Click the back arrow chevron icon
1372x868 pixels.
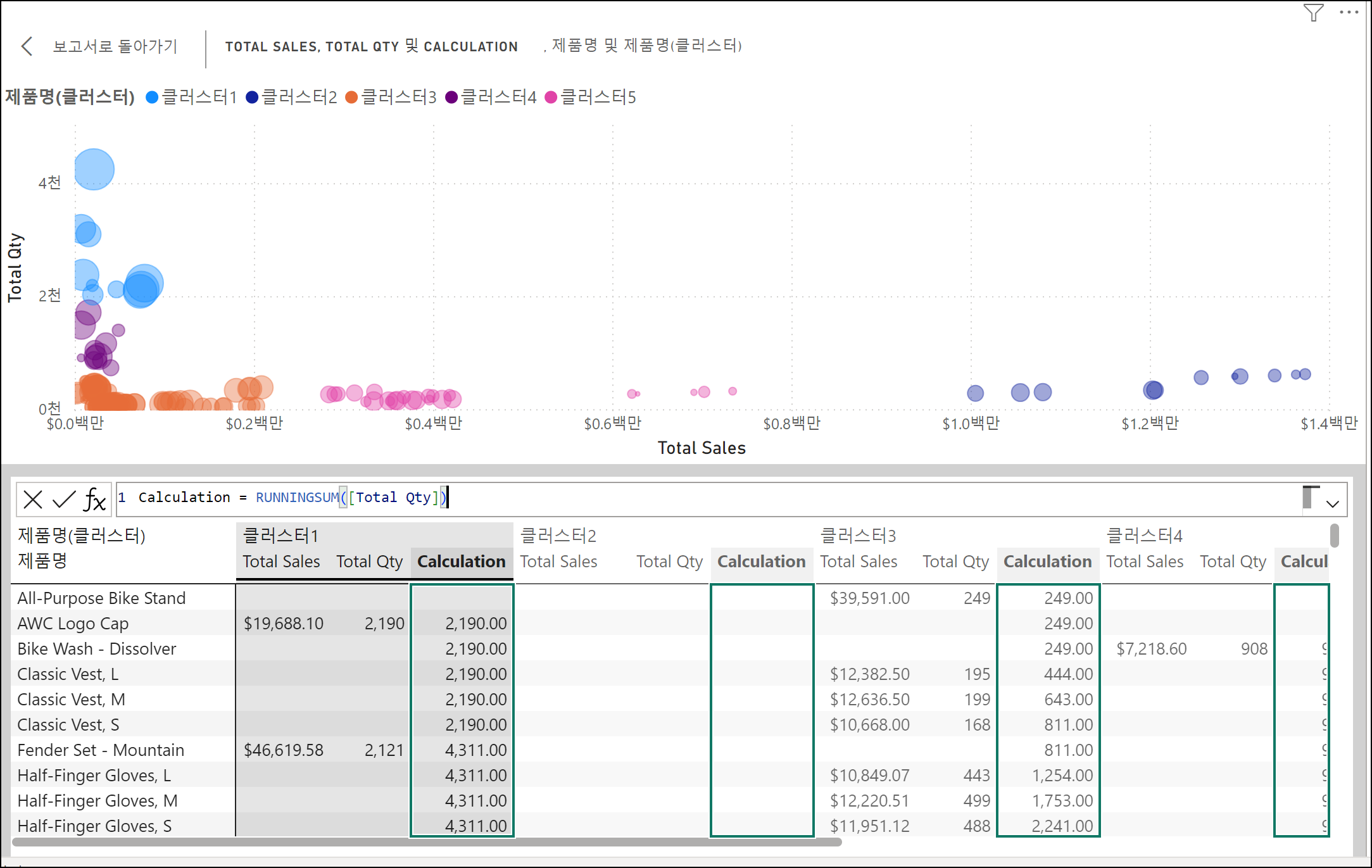click(27, 46)
